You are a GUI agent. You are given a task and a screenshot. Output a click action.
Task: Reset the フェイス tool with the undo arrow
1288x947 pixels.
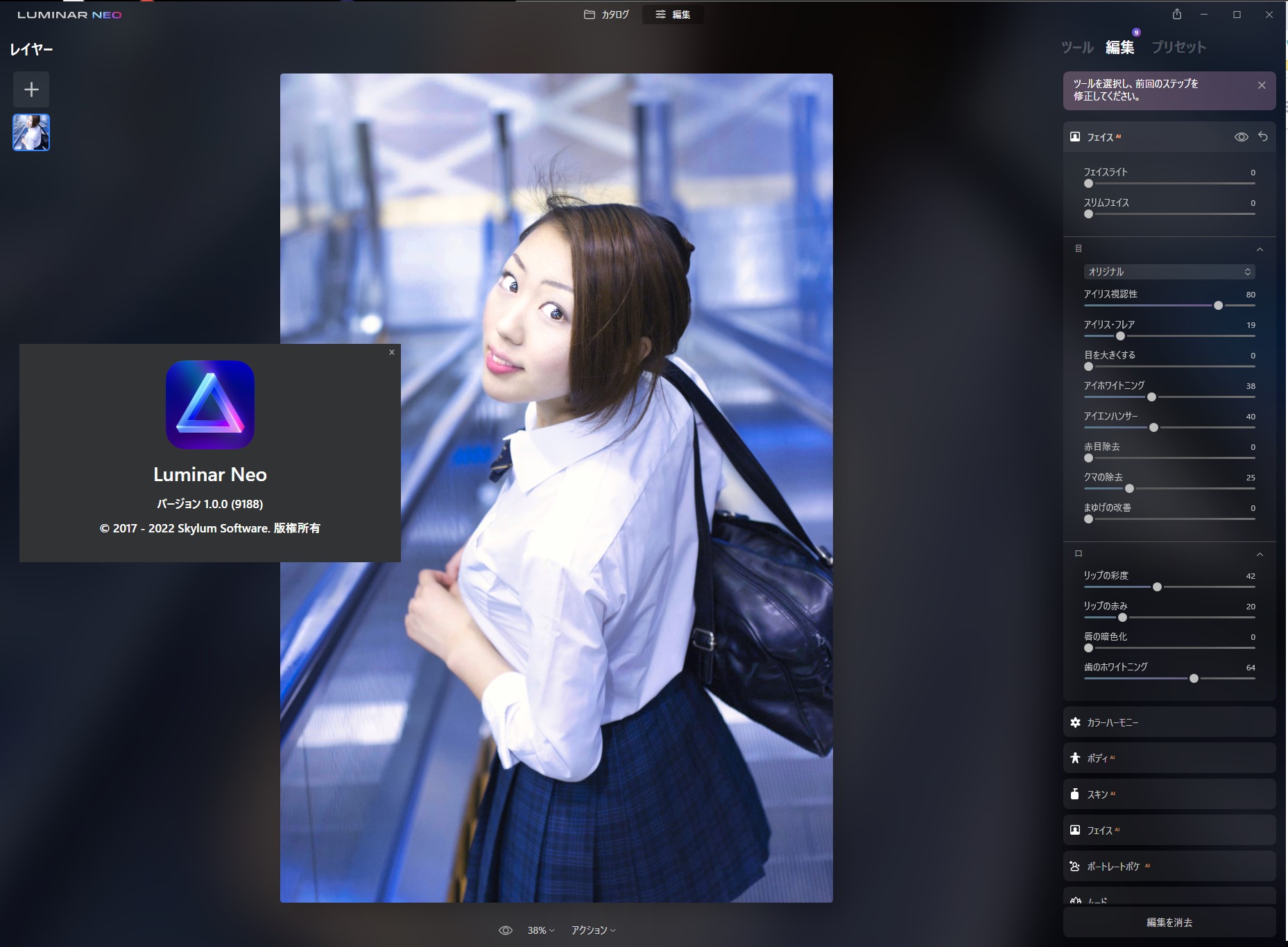click(1263, 137)
